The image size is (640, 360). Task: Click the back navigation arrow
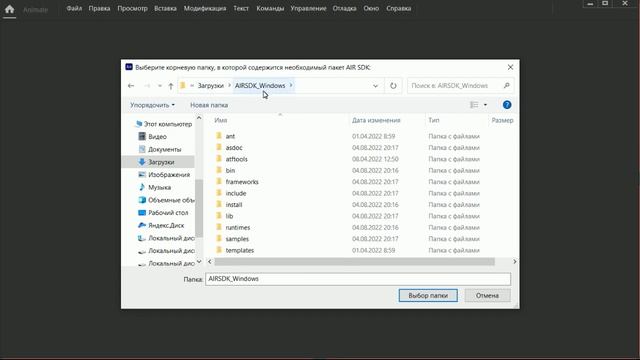131,86
